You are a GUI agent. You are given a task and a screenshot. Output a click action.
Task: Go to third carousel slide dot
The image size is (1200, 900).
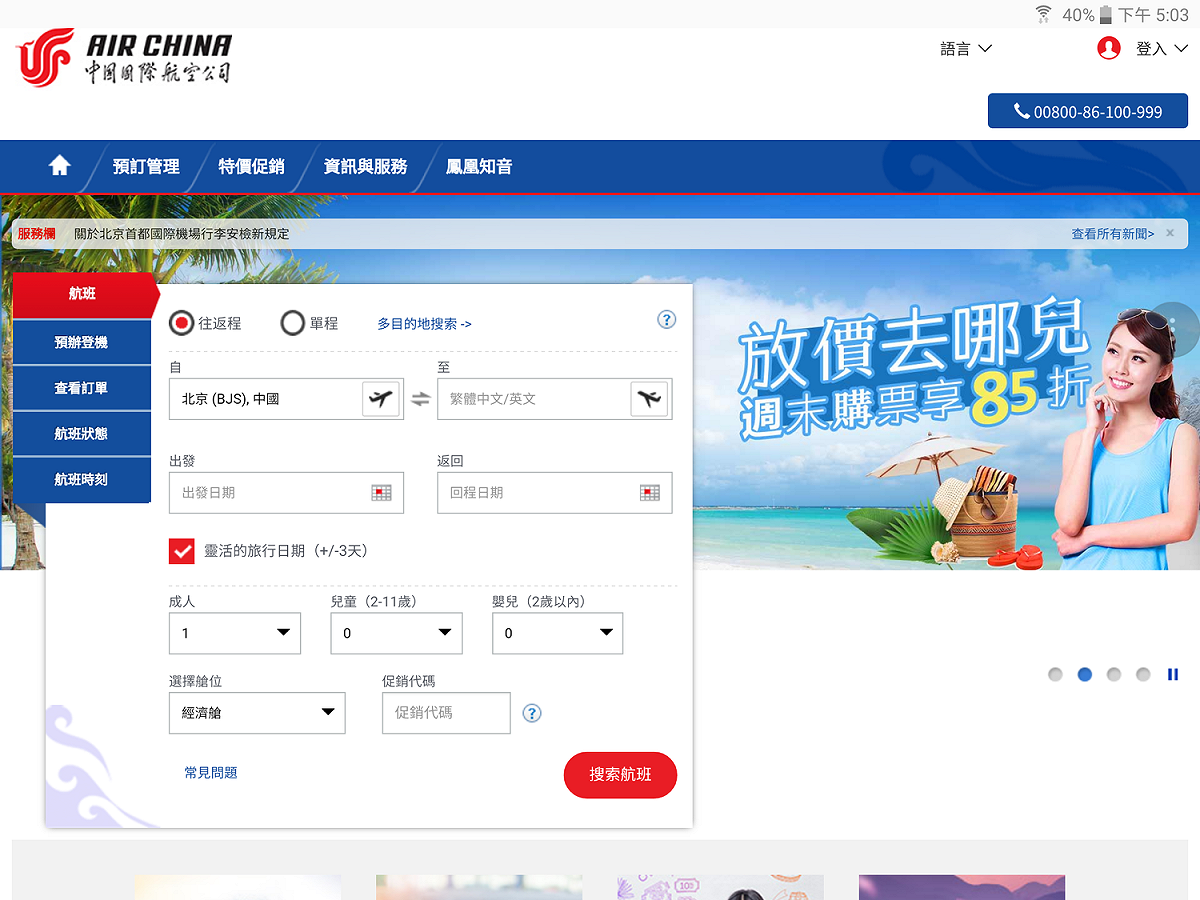(1114, 675)
